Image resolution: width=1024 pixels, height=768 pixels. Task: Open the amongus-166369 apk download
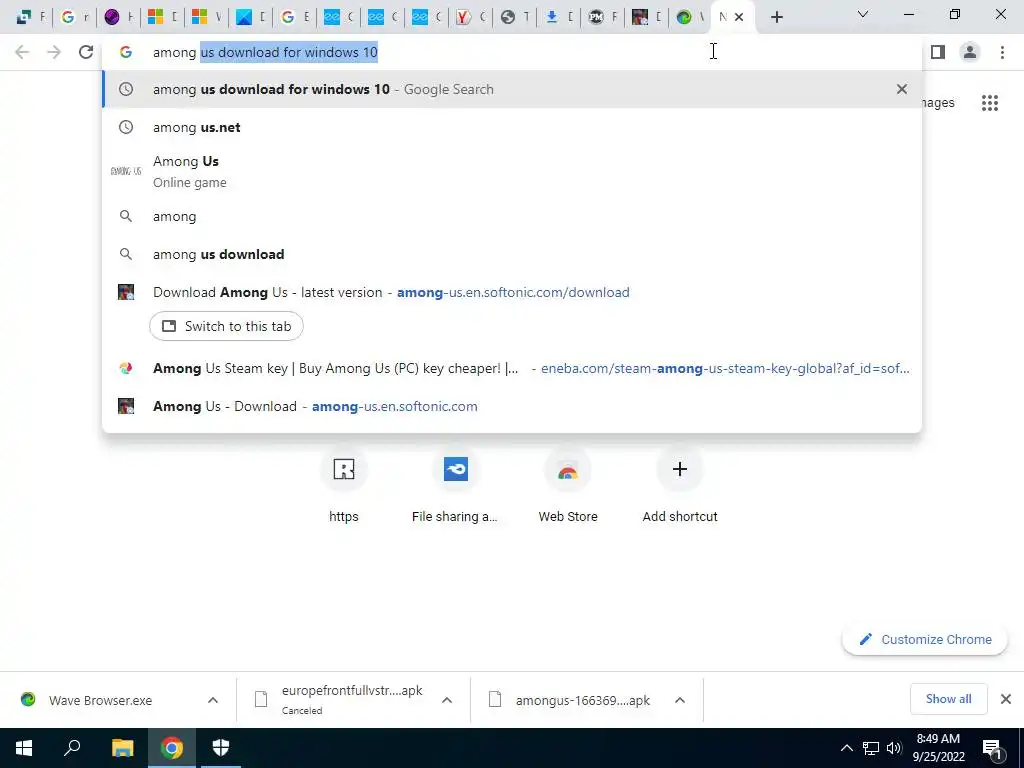pos(569,700)
